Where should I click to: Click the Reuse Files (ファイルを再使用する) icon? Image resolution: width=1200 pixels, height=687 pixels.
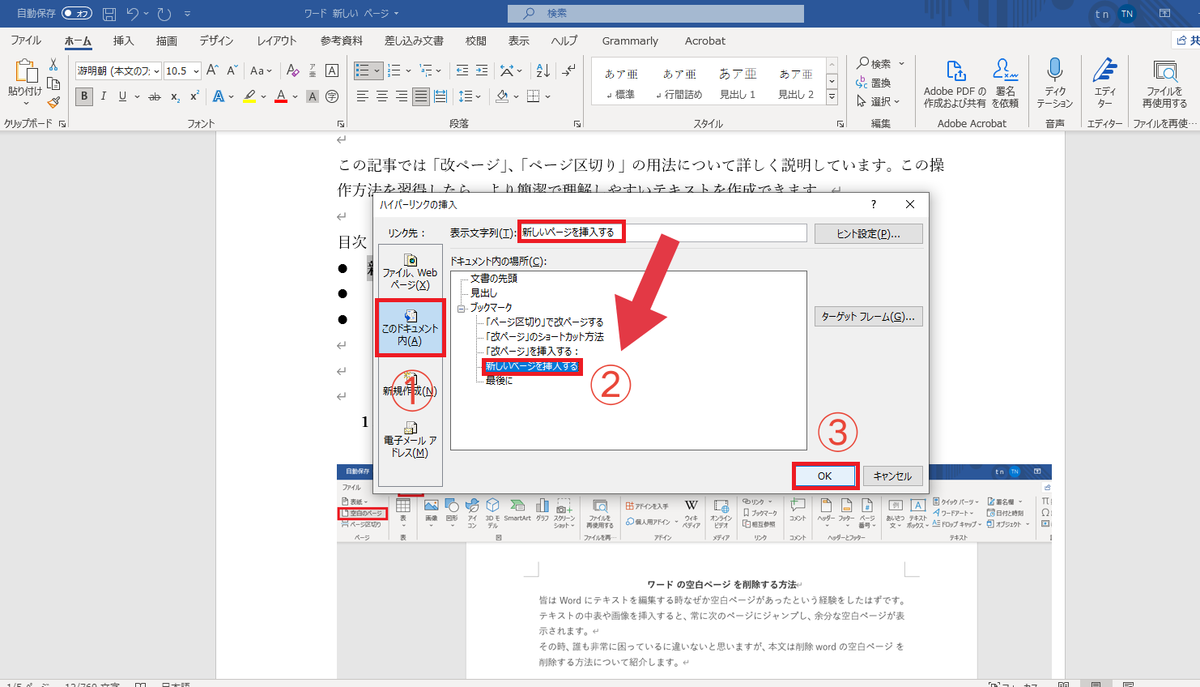pyautogui.click(x=1166, y=84)
